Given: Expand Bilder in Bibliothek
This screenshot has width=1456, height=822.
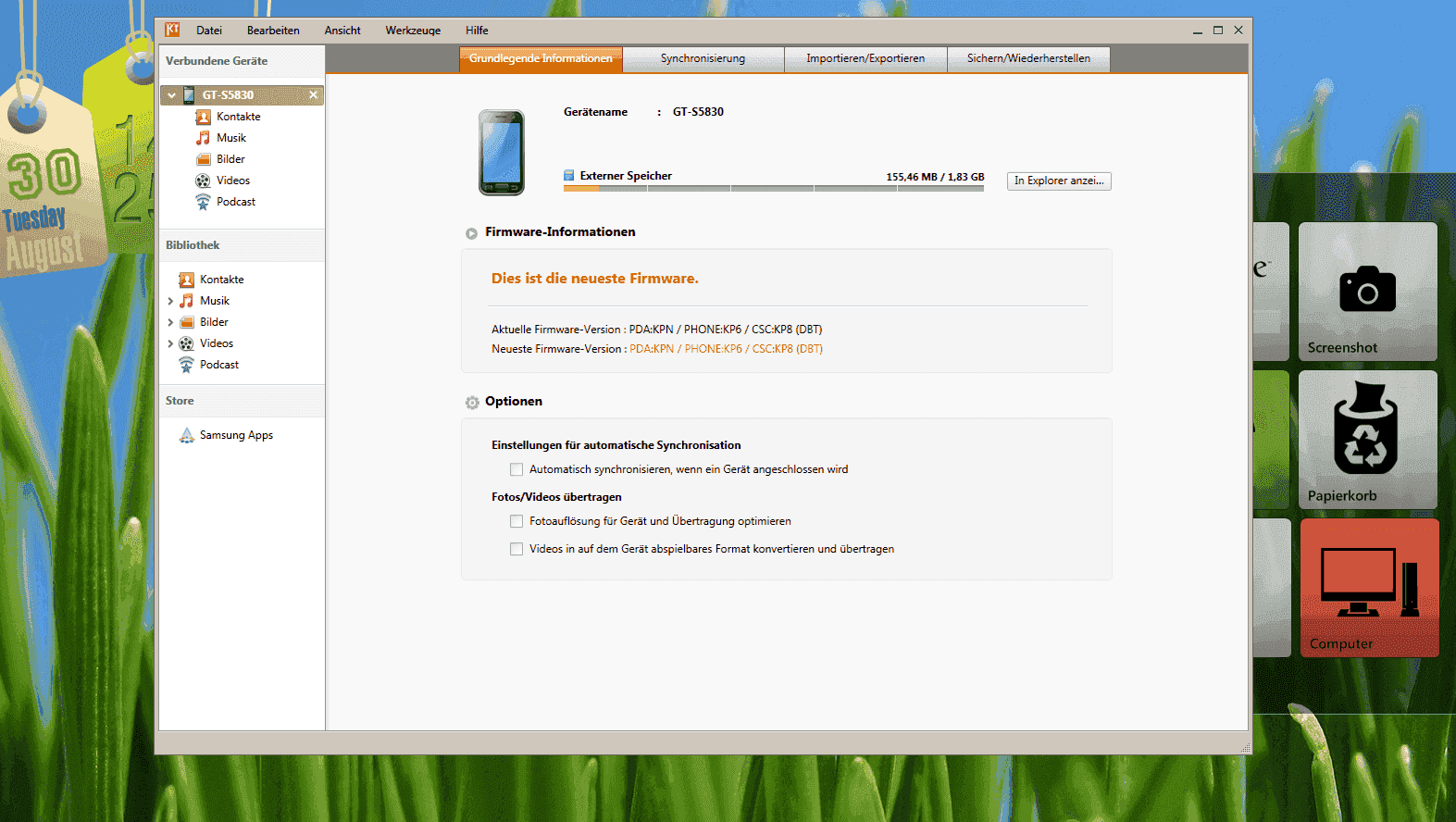Looking at the screenshot, I should (x=170, y=322).
